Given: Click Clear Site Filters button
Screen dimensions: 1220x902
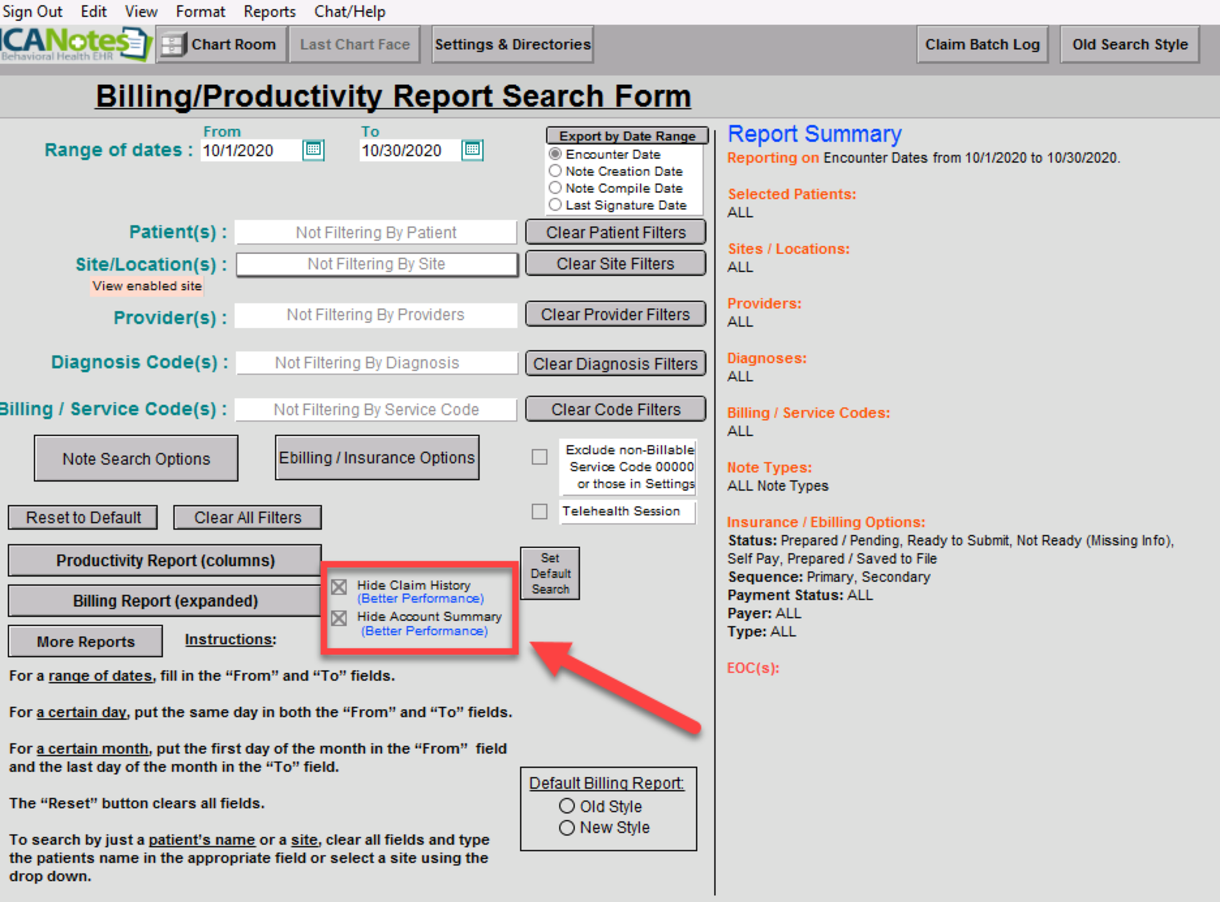Looking at the screenshot, I should click(616, 264).
